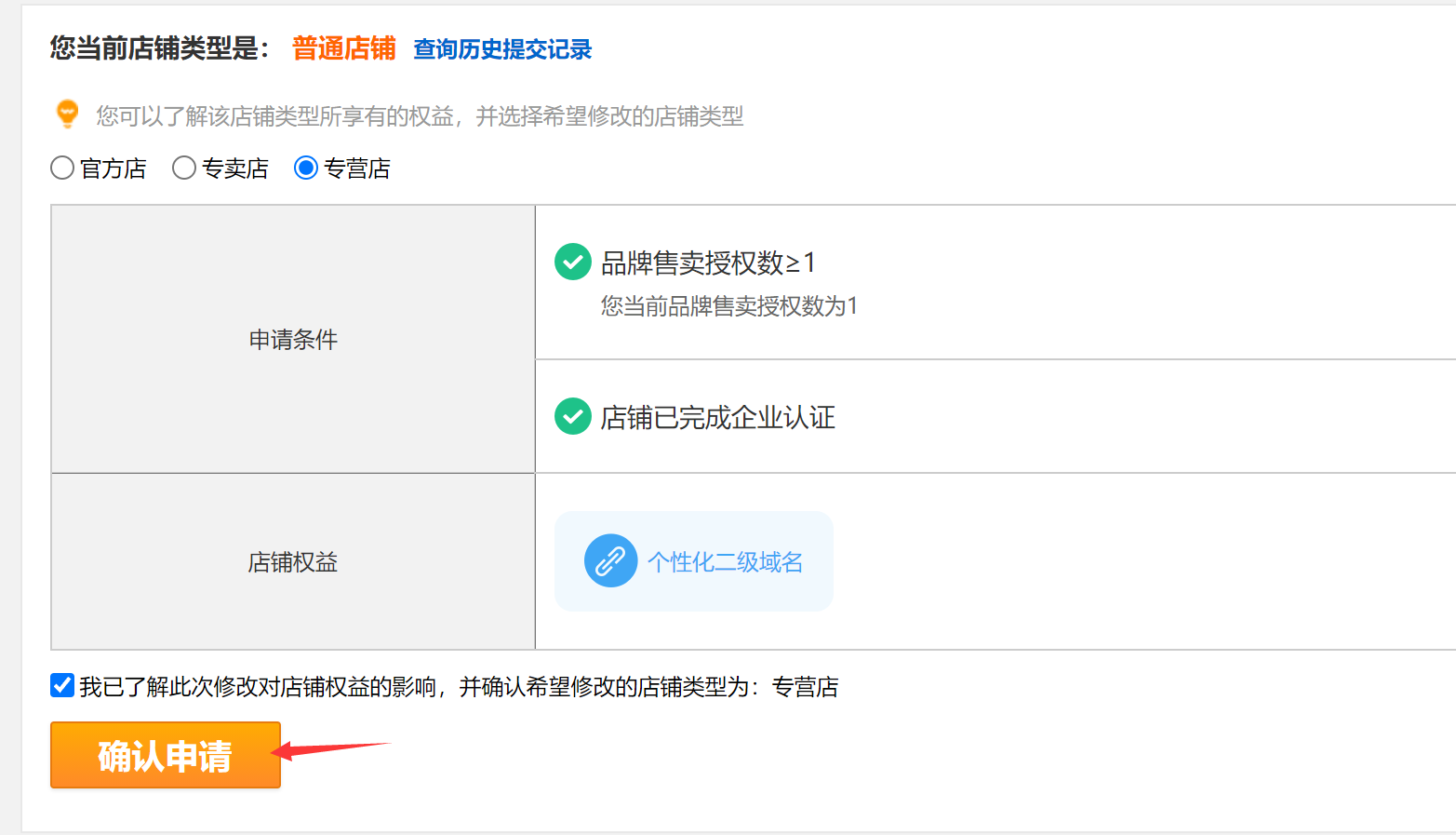Select the 官方店 radio button

61,168
